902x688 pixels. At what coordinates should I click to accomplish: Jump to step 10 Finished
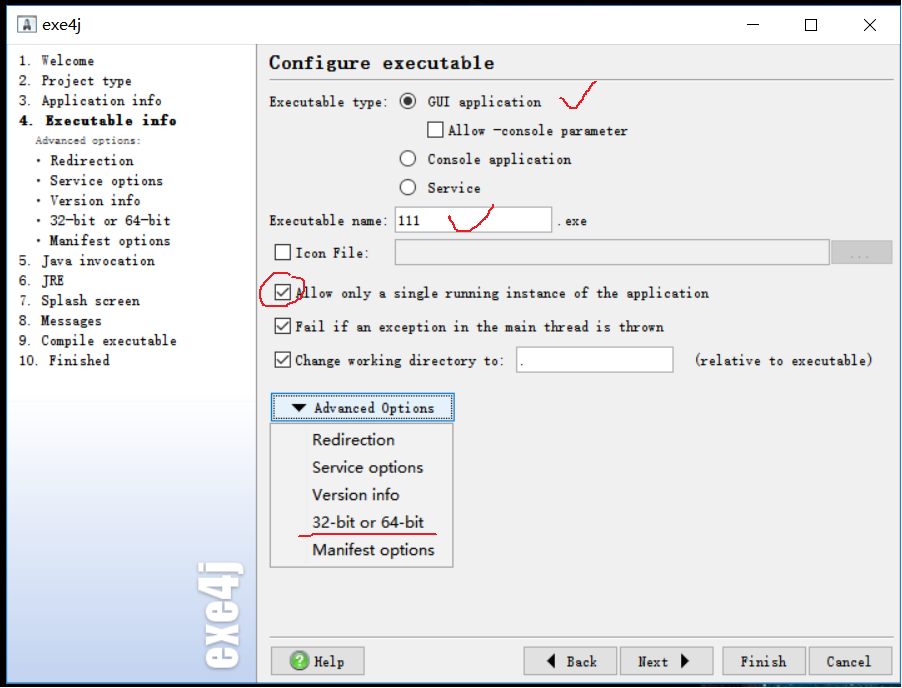coord(64,360)
